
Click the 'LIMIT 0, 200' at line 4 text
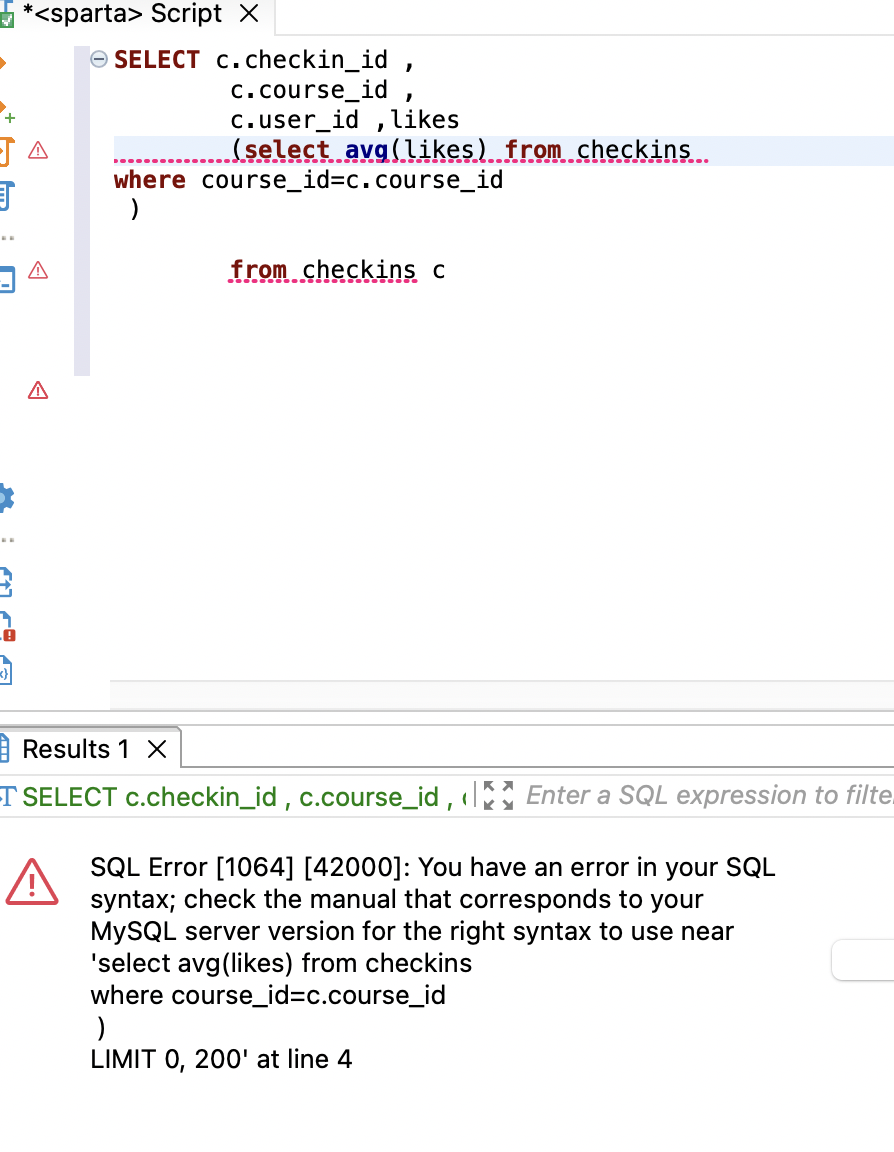[221, 1059]
